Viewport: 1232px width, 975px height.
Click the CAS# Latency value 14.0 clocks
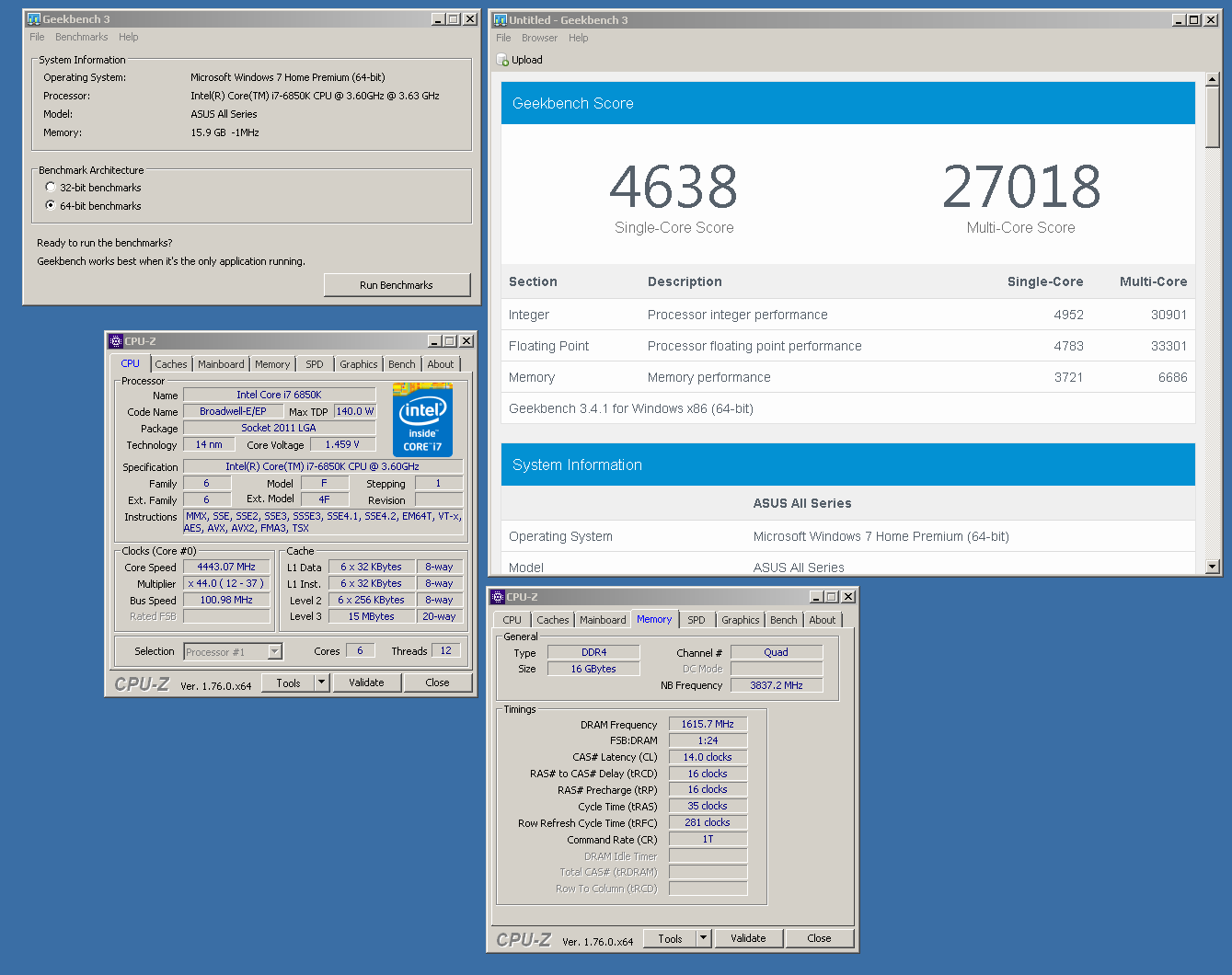(x=708, y=757)
